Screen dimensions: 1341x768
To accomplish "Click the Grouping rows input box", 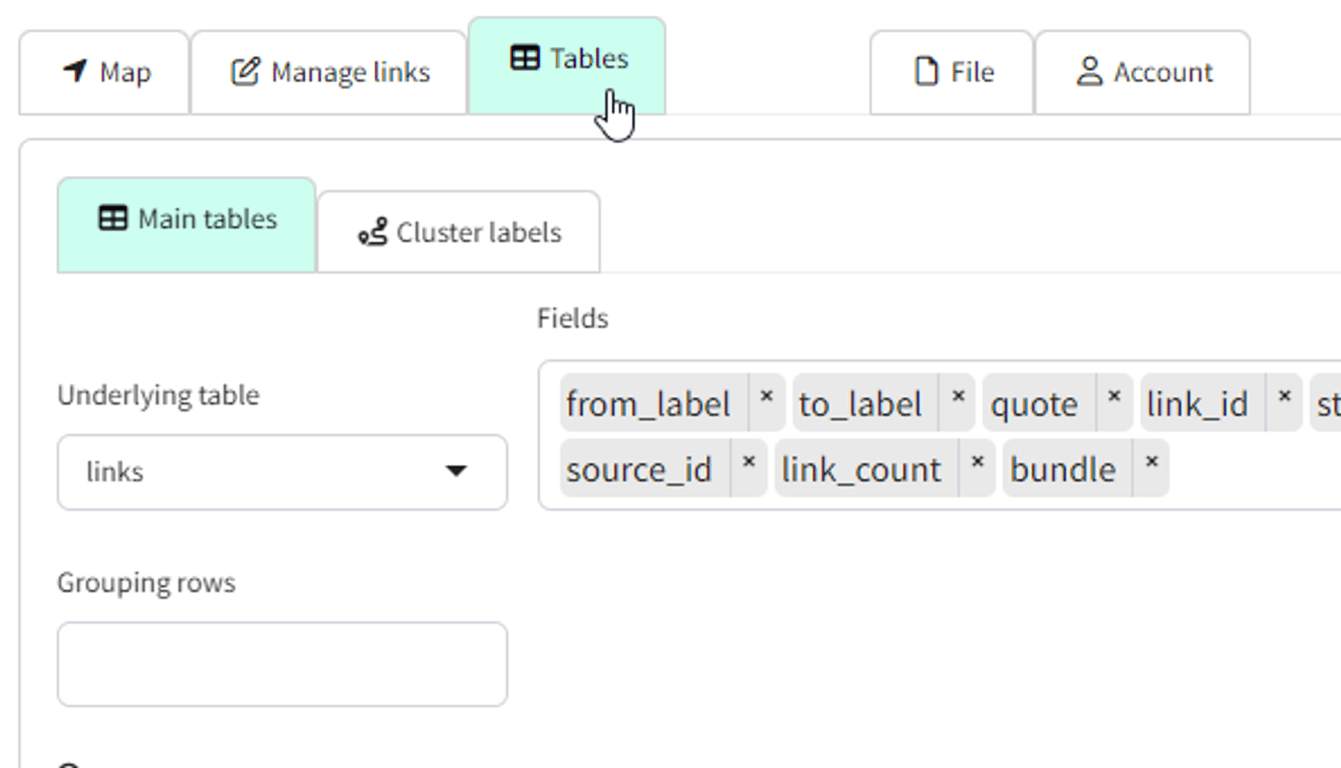I will (x=282, y=664).
